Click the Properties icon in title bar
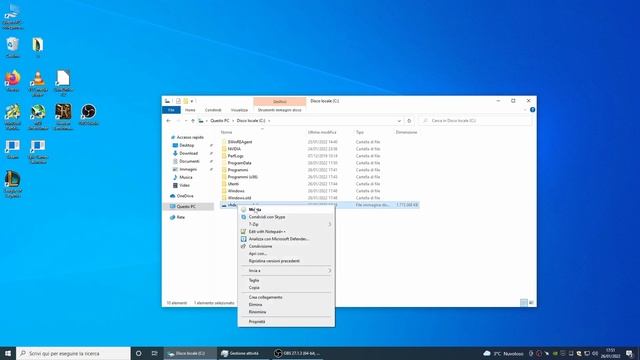Screen dimensions: 640x360 pos(178,101)
